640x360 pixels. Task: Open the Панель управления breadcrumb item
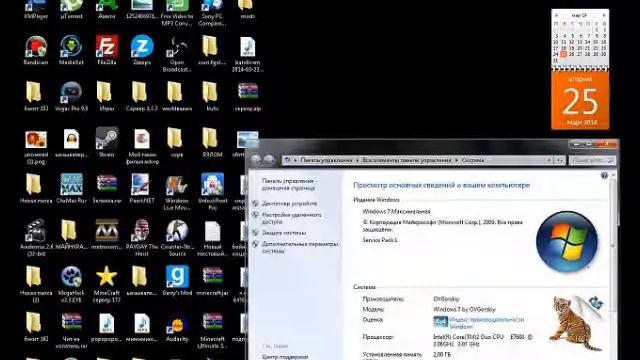pyautogui.click(x=327, y=160)
